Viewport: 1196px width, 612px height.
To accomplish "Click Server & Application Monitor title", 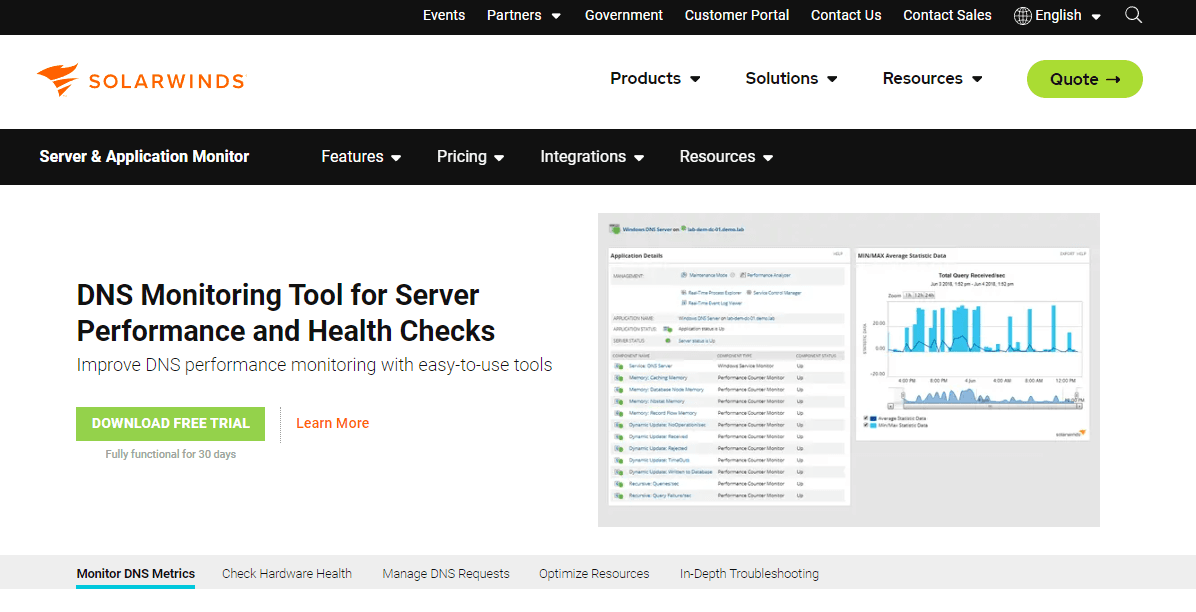I will coord(144,156).
